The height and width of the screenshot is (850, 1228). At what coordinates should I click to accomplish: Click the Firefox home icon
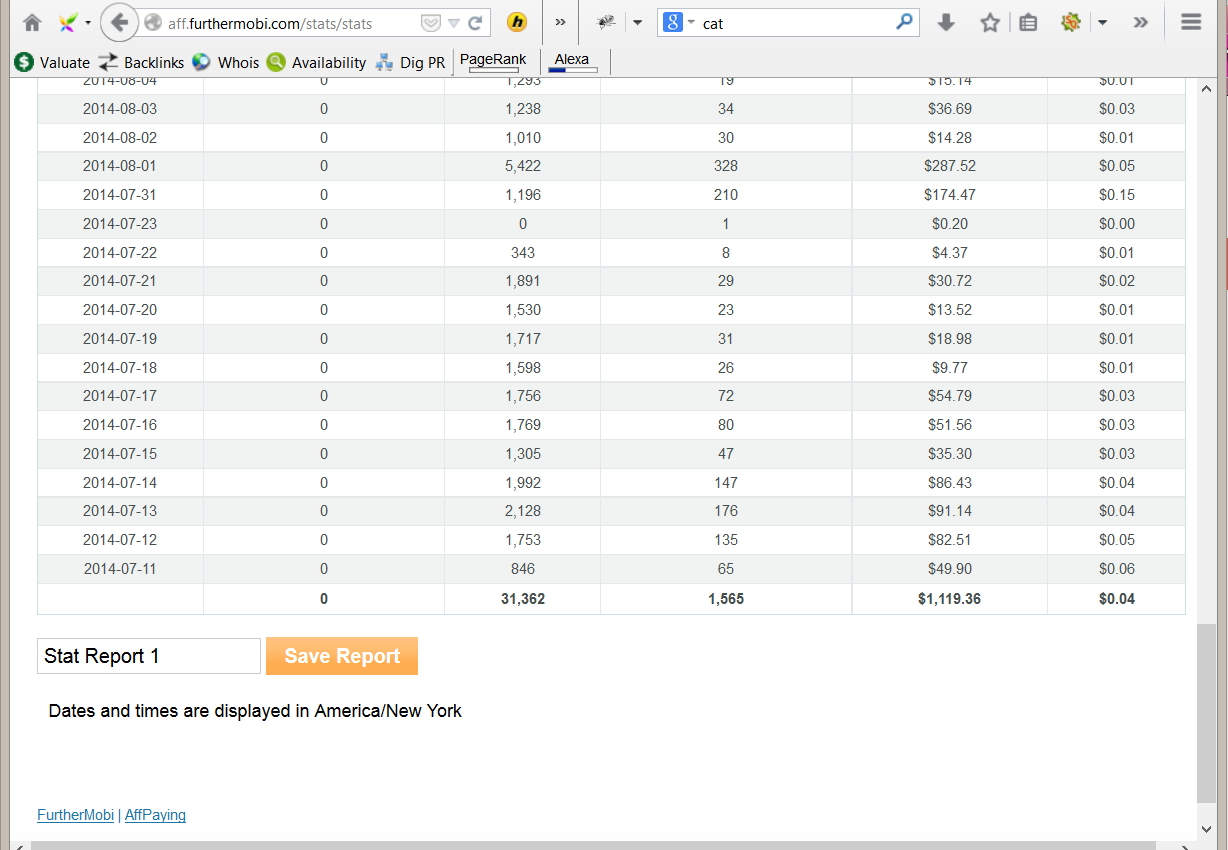pyautogui.click(x=32, y=23)
